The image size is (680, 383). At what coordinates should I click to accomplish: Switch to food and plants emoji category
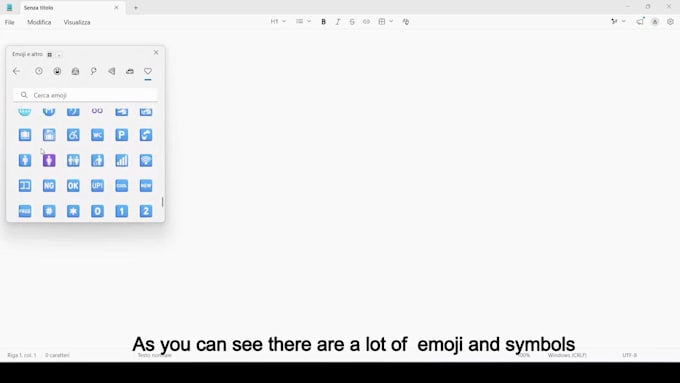point(112,71)
